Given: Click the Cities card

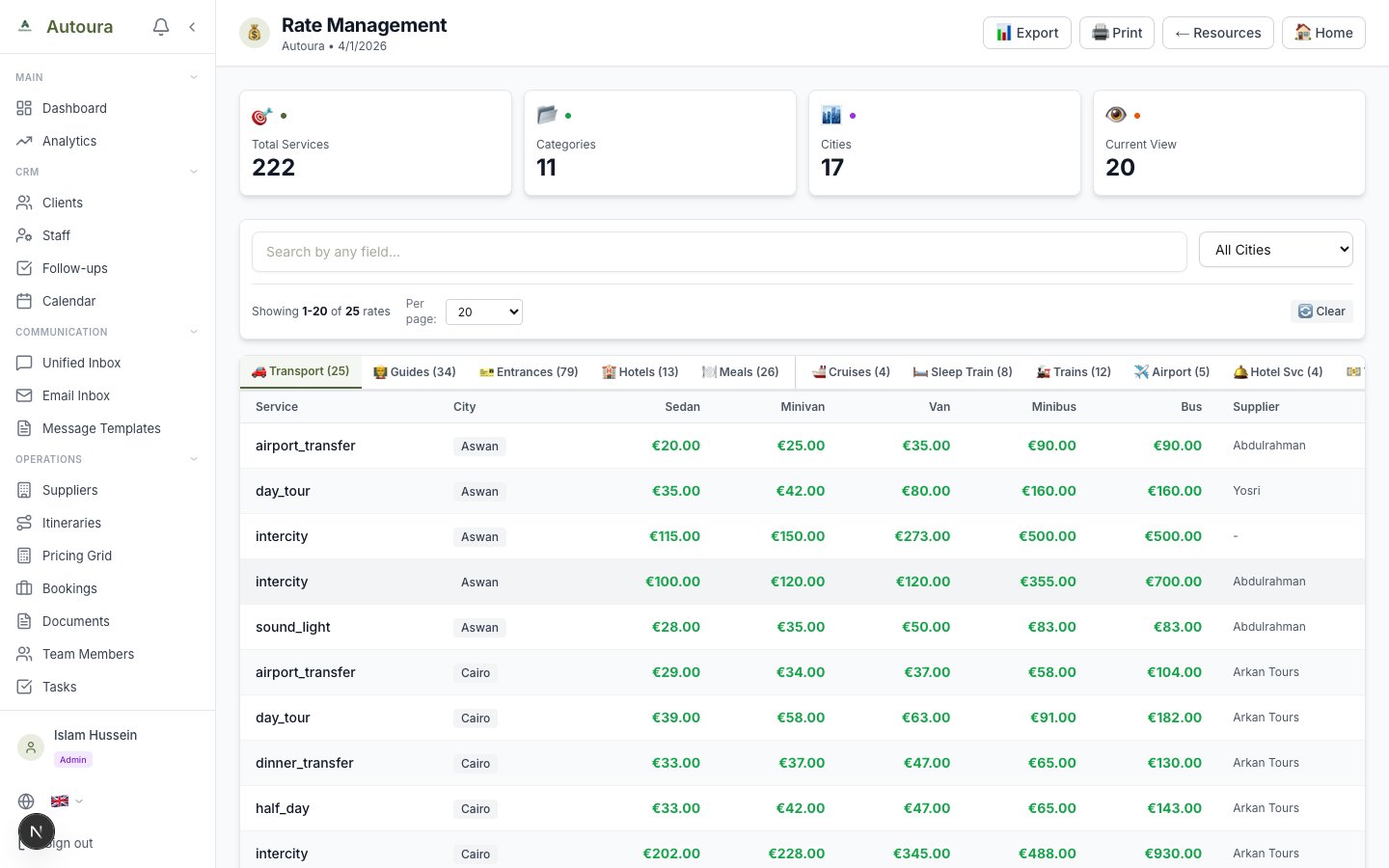Looking at the screenshot, I should pyautogui.click(x=944, y=143).
